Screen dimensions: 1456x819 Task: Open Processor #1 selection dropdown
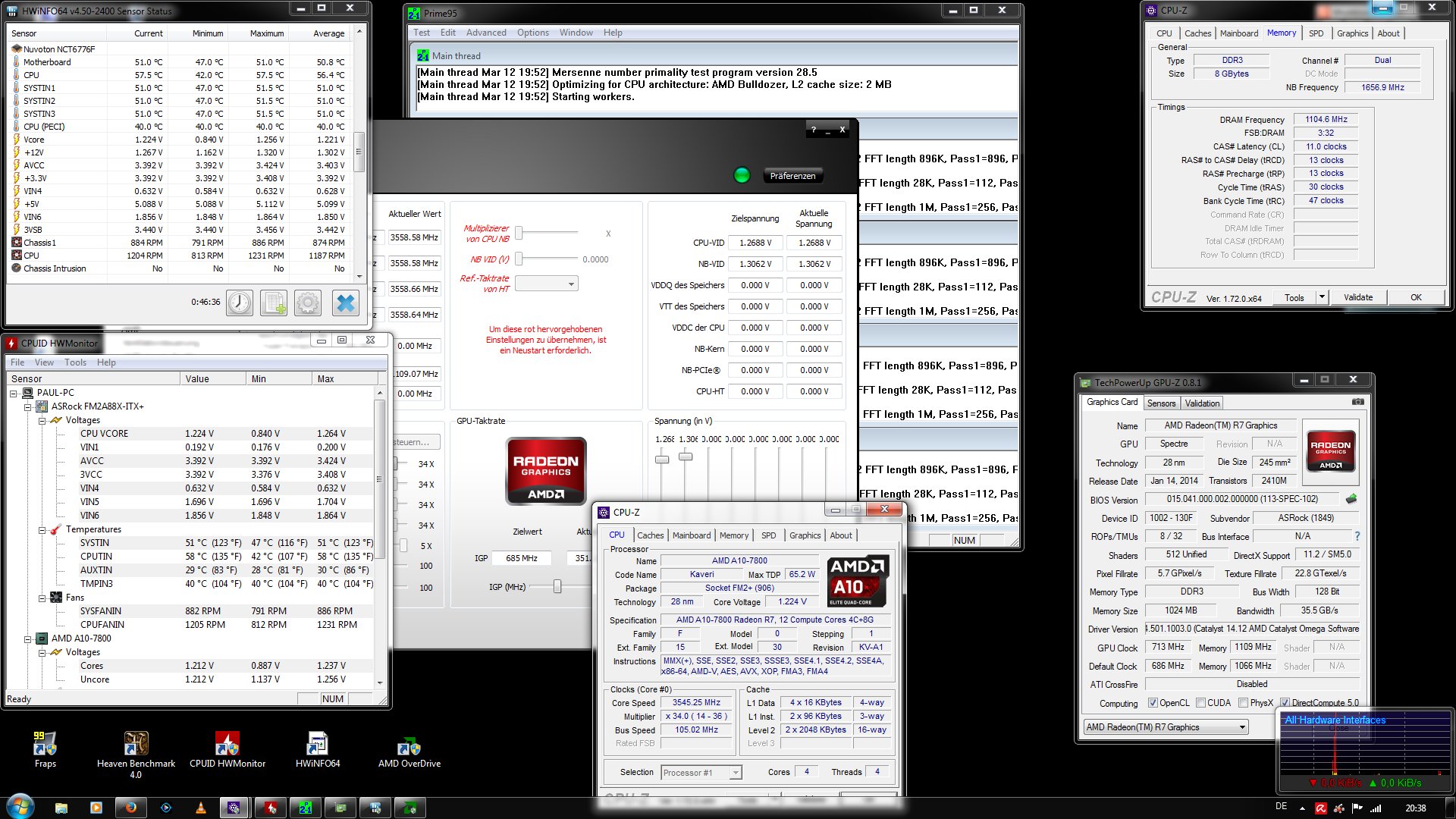pyautogui.click(x=701, y=773)
